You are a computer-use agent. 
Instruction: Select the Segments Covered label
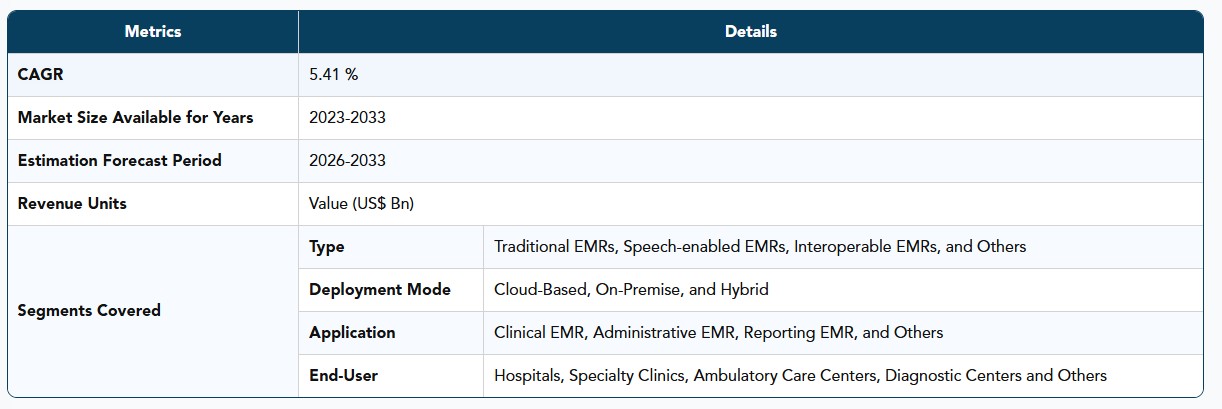(x=89, y=310)
